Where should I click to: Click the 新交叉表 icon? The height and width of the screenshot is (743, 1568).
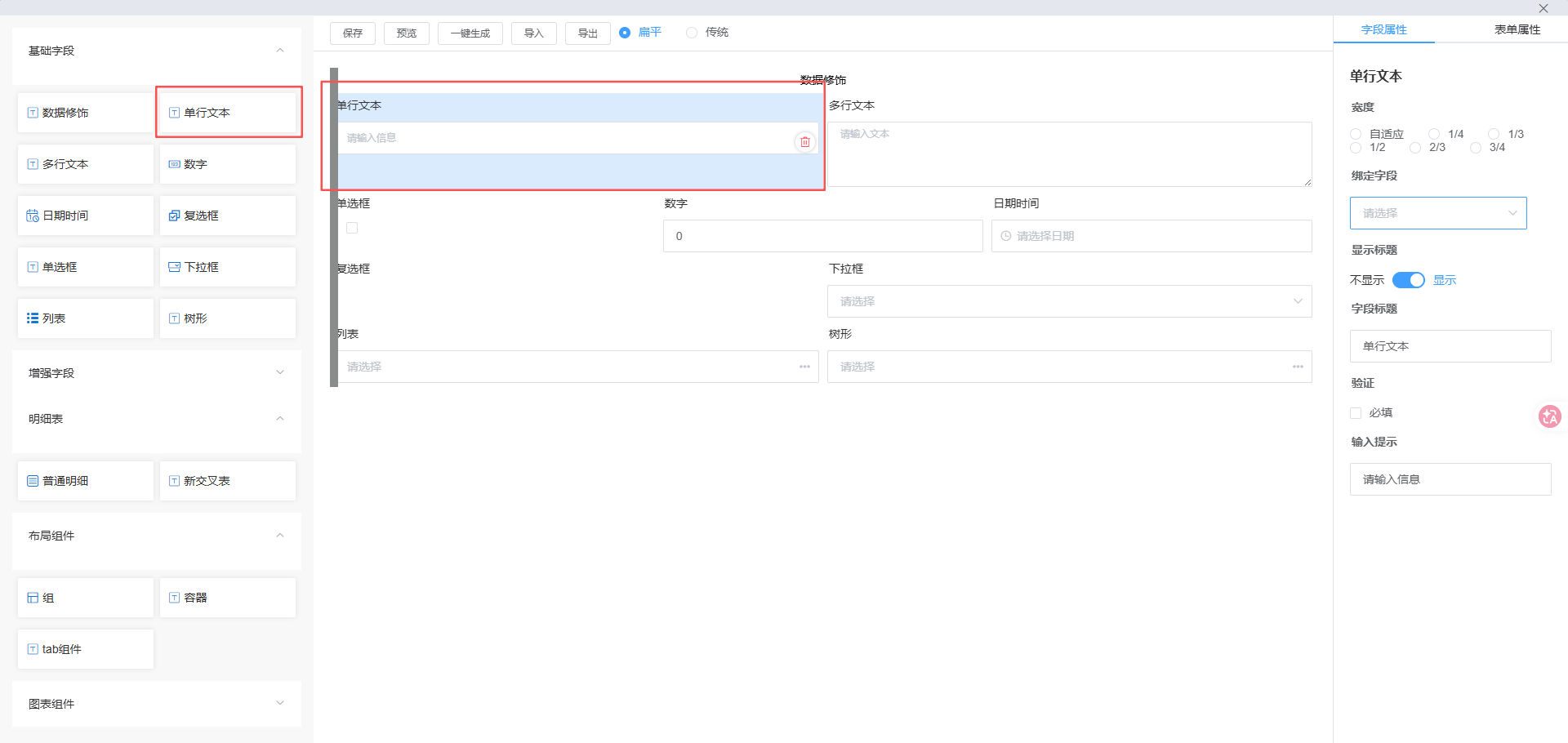[174, 481]
